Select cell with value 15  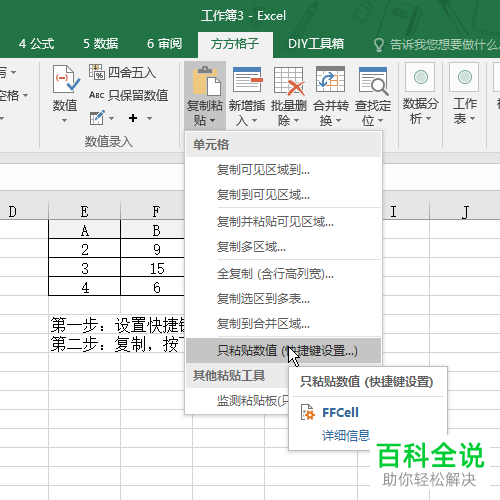(x=153, y=268)
